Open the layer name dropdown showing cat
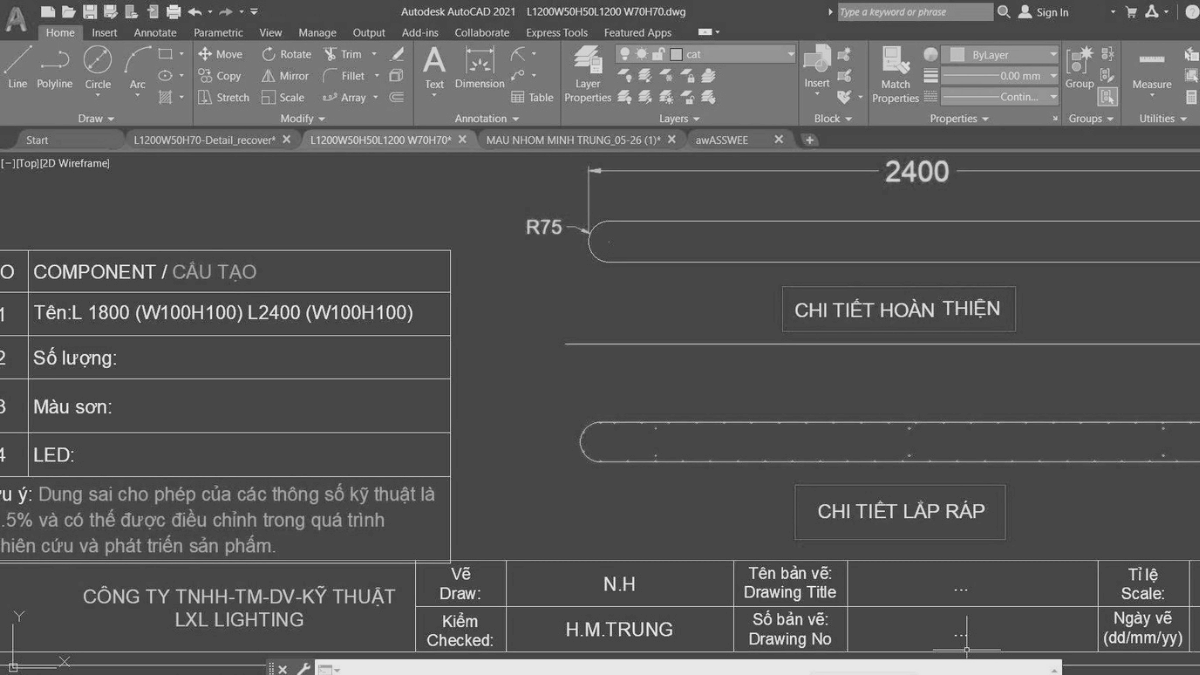Viewport: 1200px width, 675px height. 706,54
